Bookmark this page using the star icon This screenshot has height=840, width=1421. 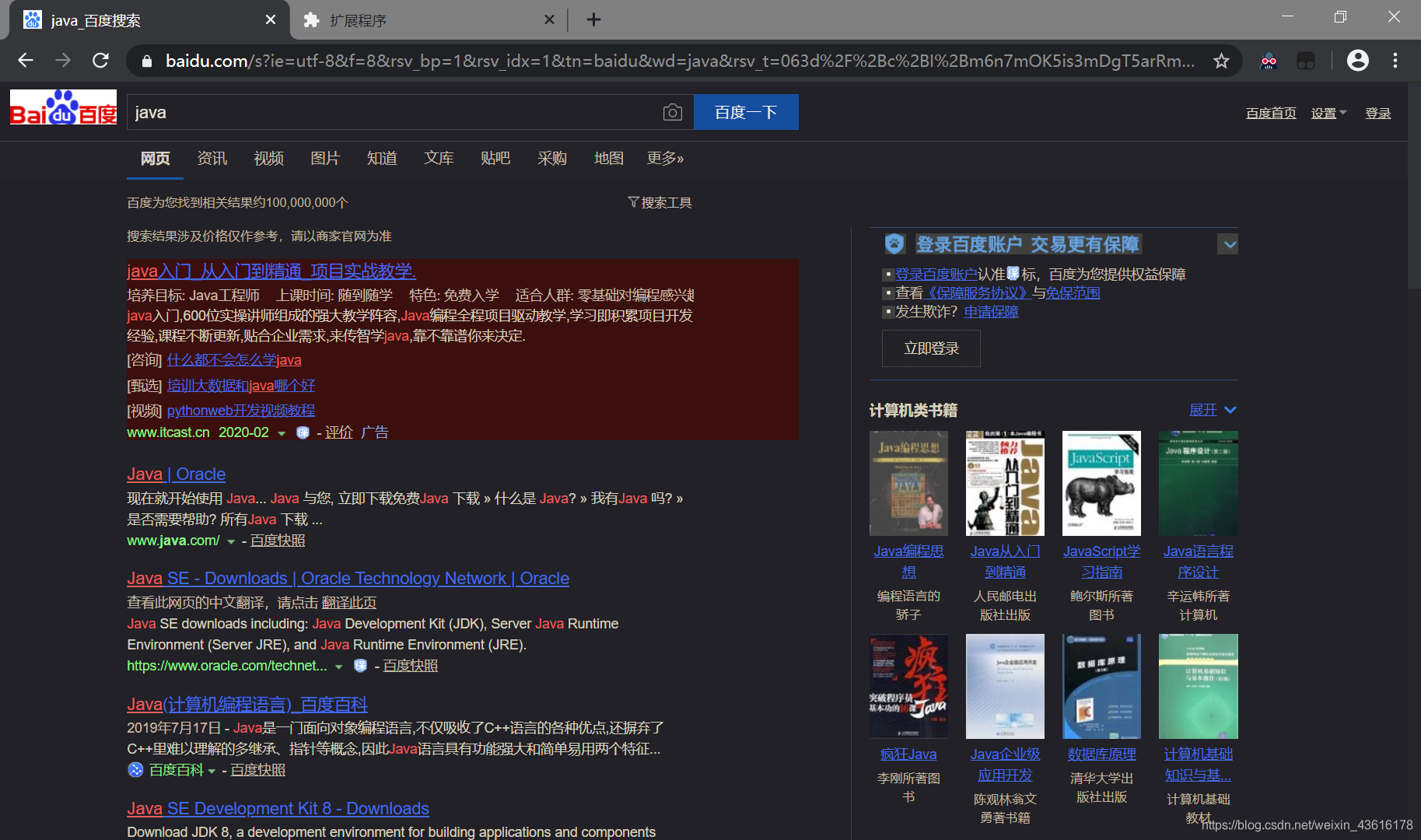(1221, 60)
